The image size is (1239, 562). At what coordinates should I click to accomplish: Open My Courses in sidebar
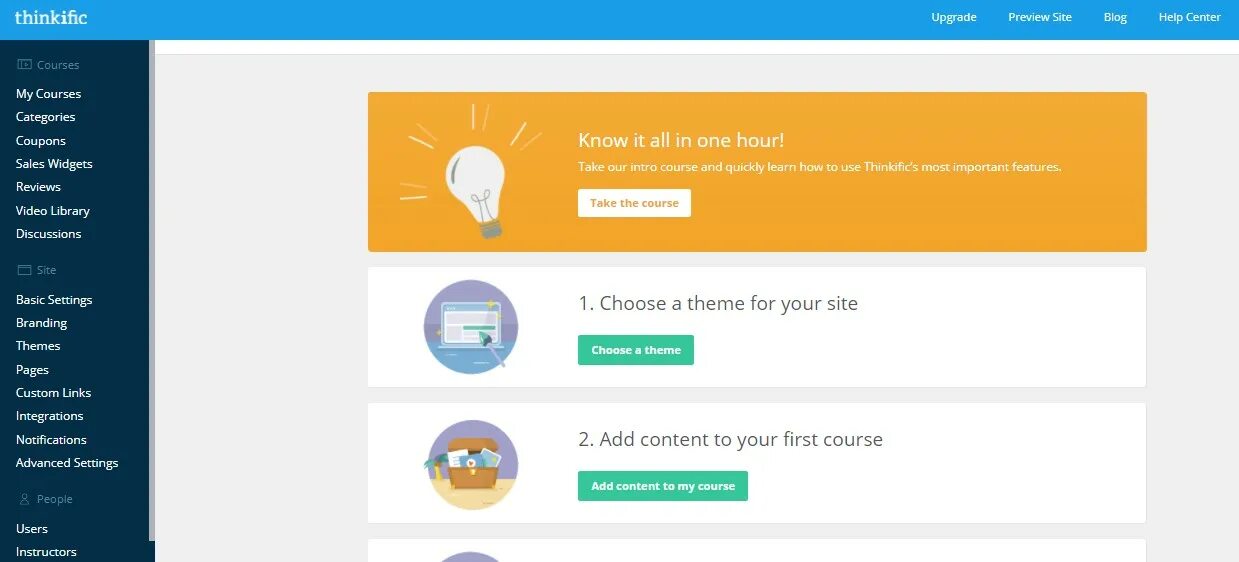click(48, 94)
